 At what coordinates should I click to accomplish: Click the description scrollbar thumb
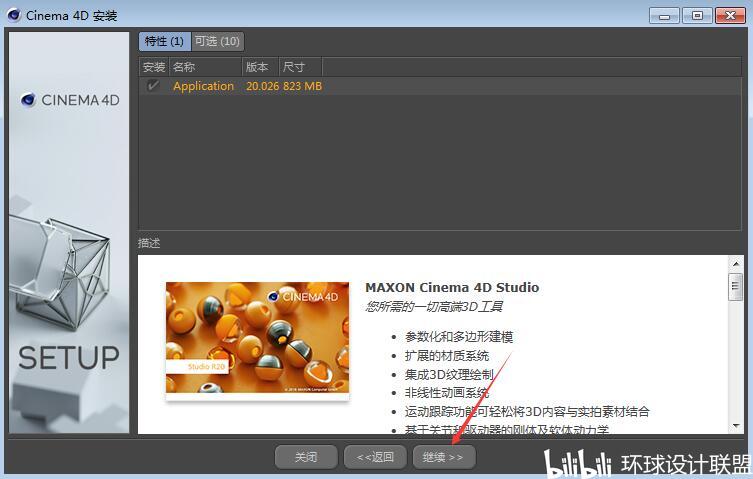tap(735, 286)
